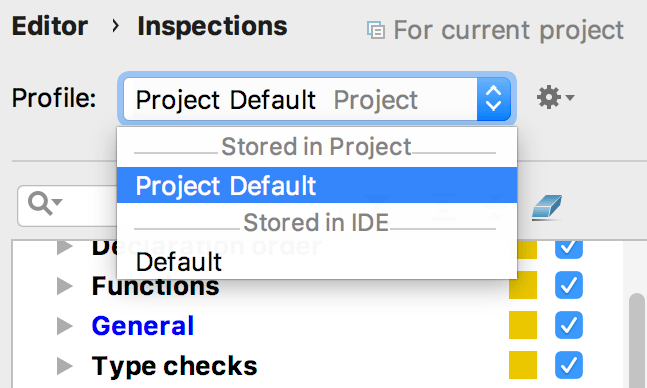This screenshot has width=647, height=388.
Task: Disable the Type checks checkbox
Action: click(569, 365)
